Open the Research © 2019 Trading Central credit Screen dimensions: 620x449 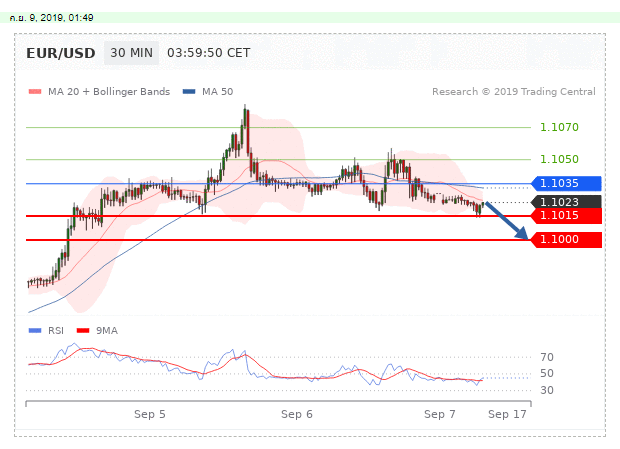[x=513, y=92]
